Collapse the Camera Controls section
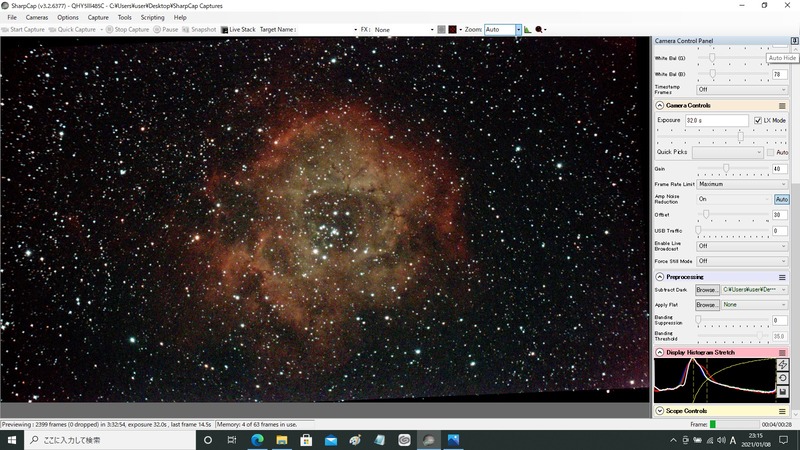 [660, 106]
